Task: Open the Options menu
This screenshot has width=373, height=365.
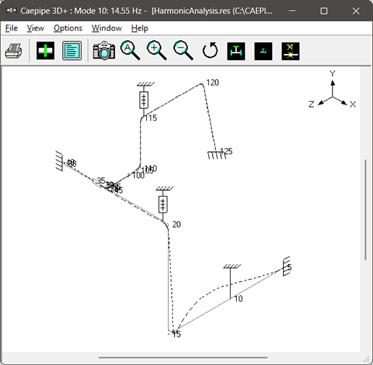Action: pyautogui.click(x=68, y=28)
